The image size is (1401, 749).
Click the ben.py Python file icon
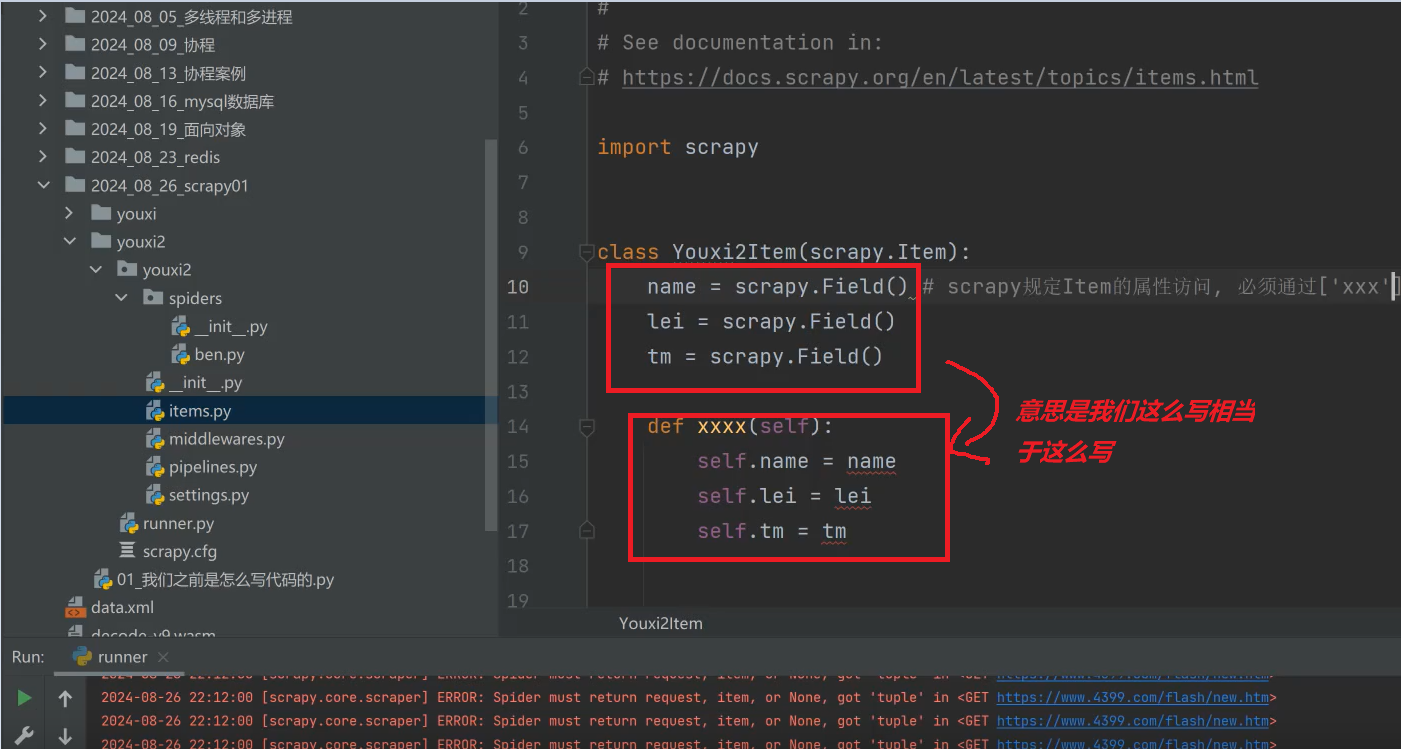pyautogui.click(x=181, y=354)
